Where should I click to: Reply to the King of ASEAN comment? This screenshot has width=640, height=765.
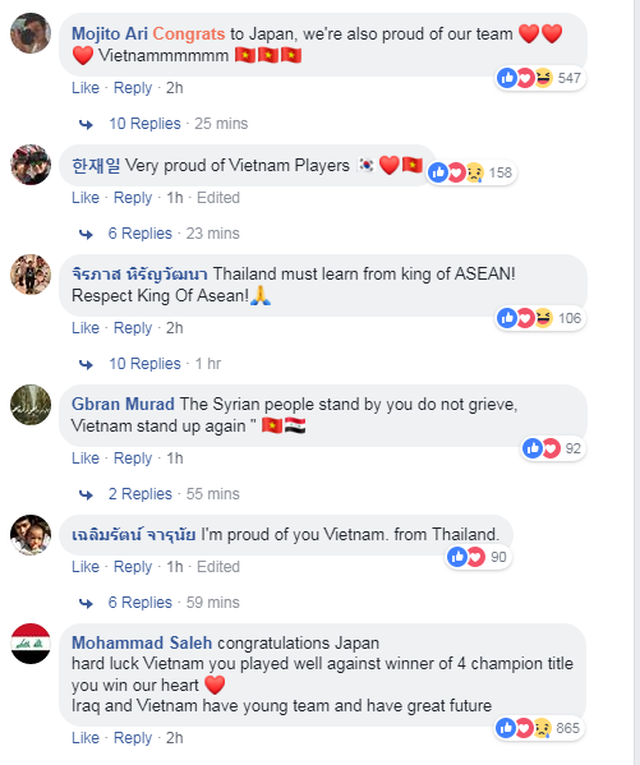133,328
